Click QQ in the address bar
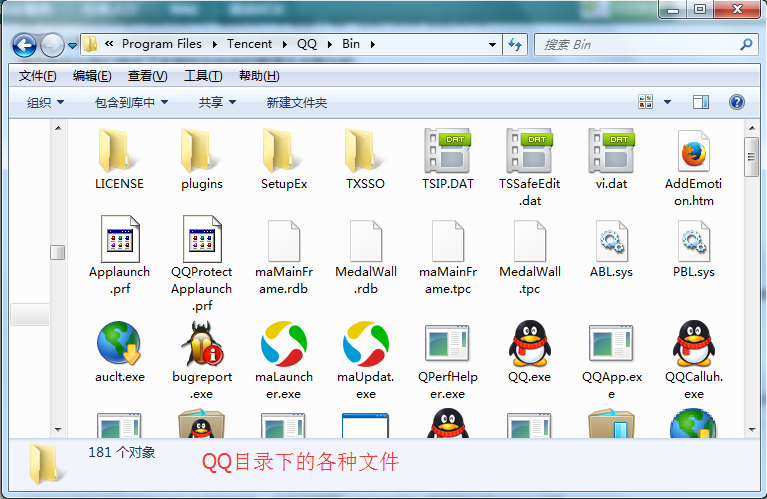 pyautogui.click(x=307, y=44)
